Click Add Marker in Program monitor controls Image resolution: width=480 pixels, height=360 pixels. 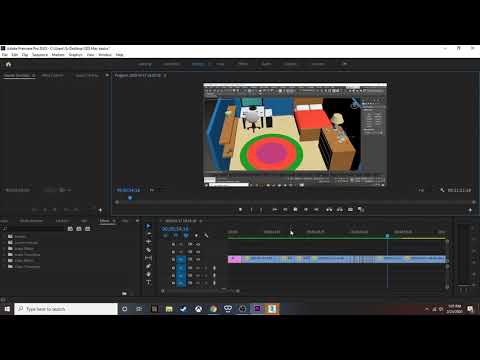pyautogui.click(x=240, y=210)
